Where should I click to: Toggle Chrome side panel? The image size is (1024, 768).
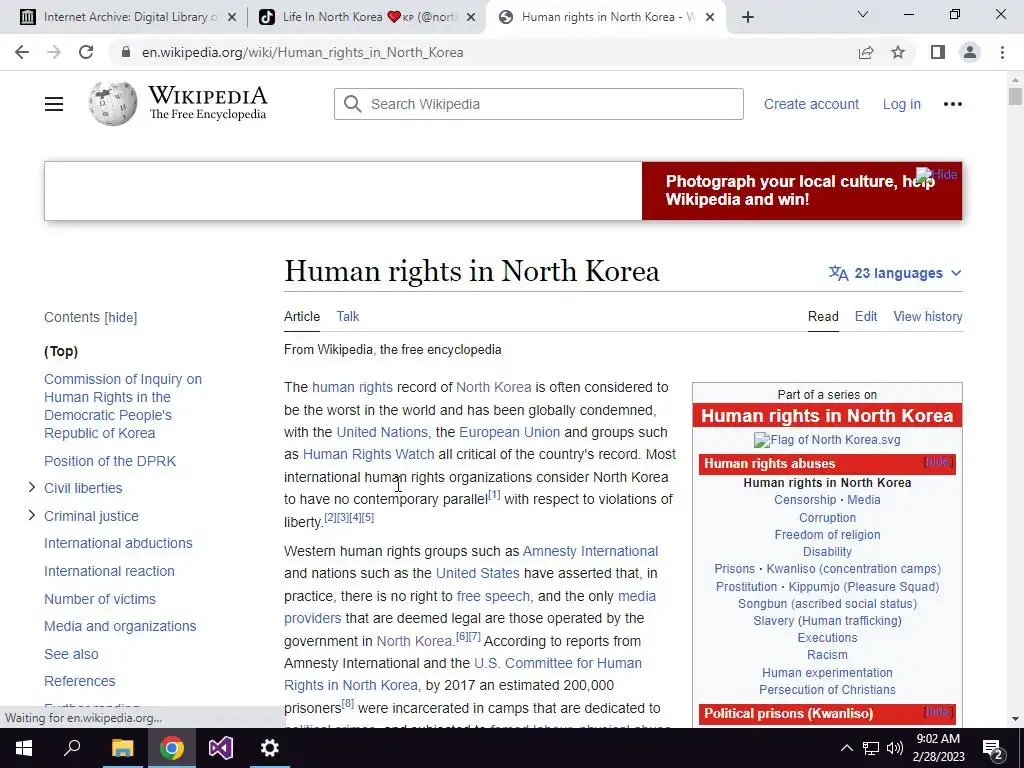tap(938, 52)
